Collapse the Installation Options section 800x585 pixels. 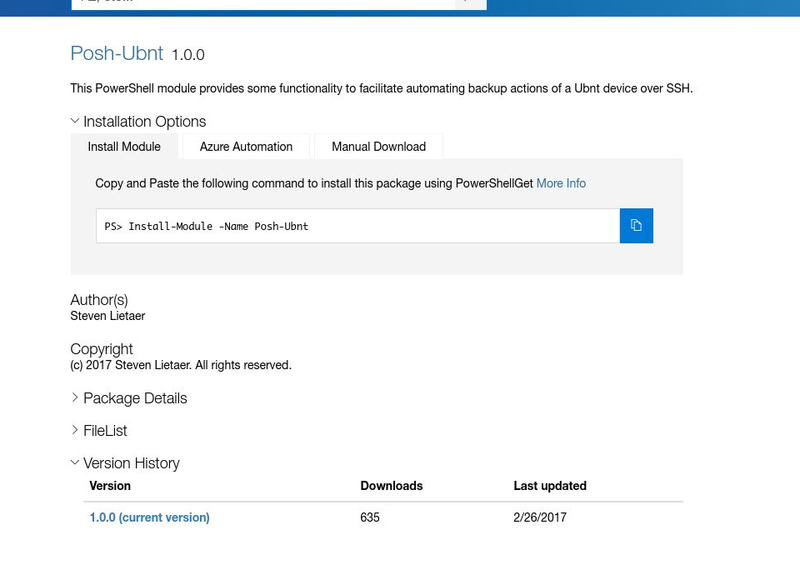[x=138, y=121]
